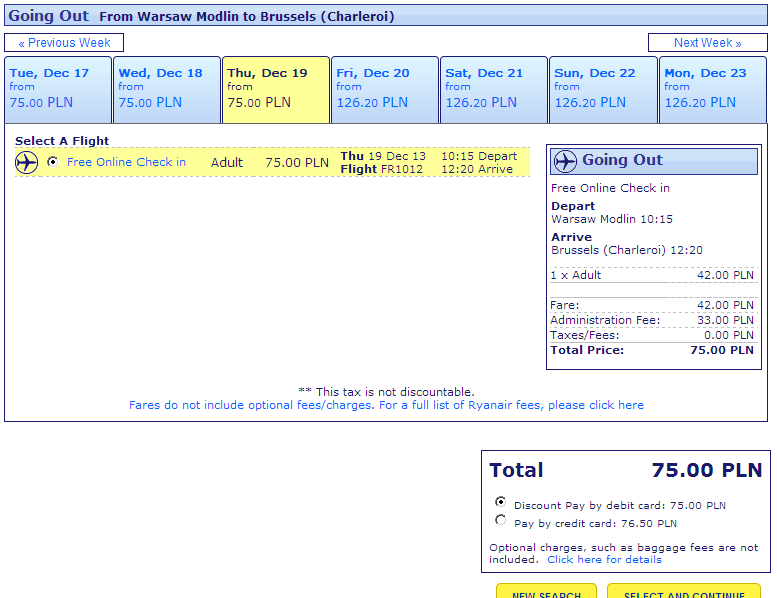Click the Free Online Check in fare link
Screen dimensions: 777x598
click(126, 162)
